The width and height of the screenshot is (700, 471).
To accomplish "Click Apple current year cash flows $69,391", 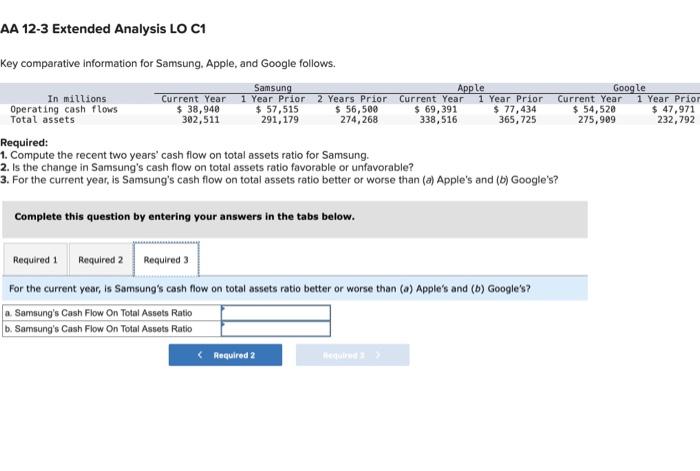I will (x=435, y=109).
